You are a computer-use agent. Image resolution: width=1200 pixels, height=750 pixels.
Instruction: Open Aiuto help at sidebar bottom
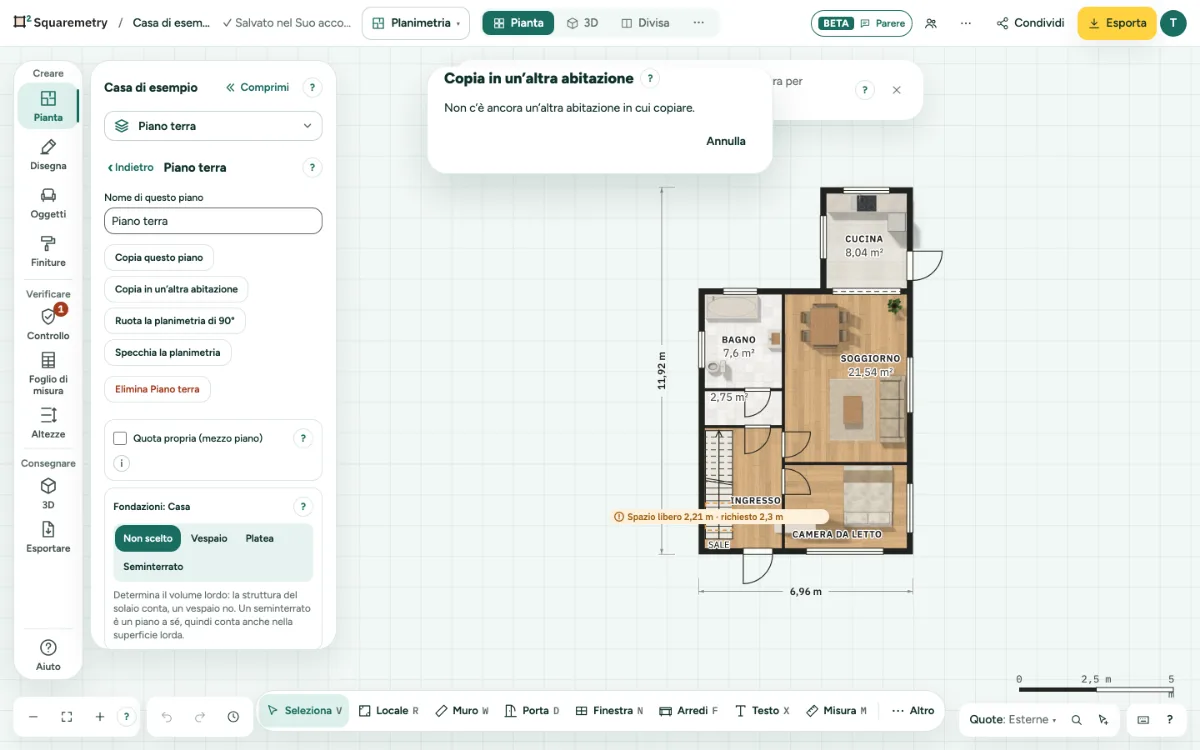(48, 655)
